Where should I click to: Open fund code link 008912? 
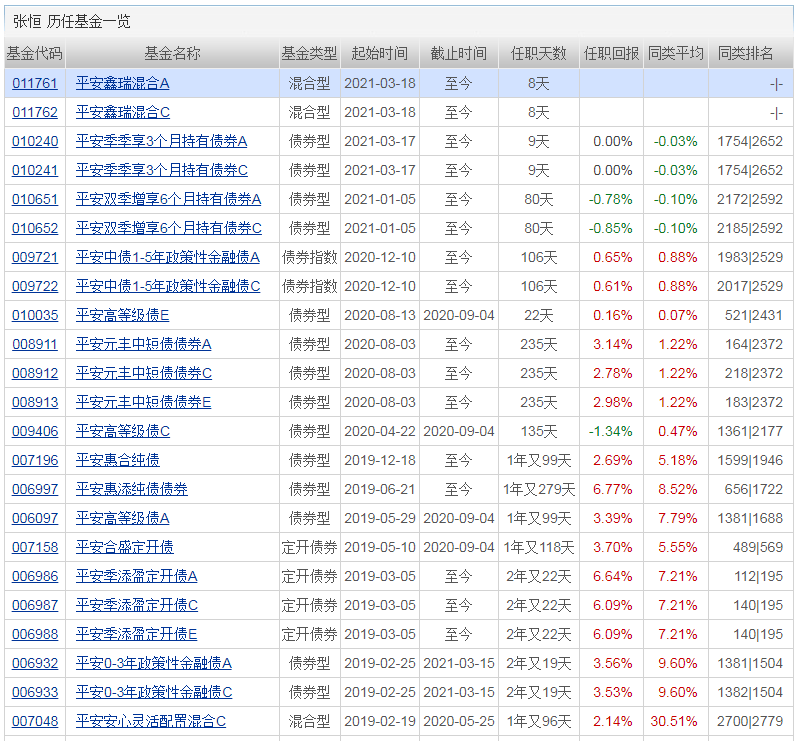(35, 374)
